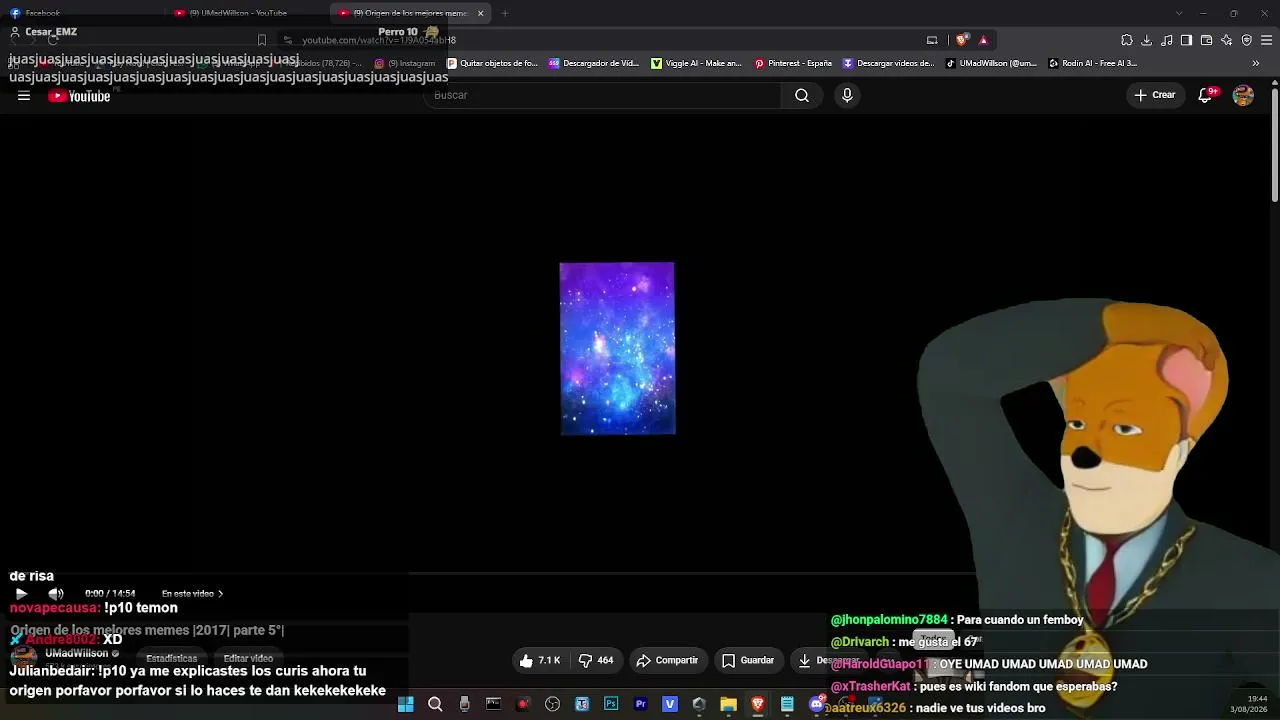Close the Origen de los mejores memes tab
The width and height of the screenshot is (1280, 720).
(x=481, y=13)
